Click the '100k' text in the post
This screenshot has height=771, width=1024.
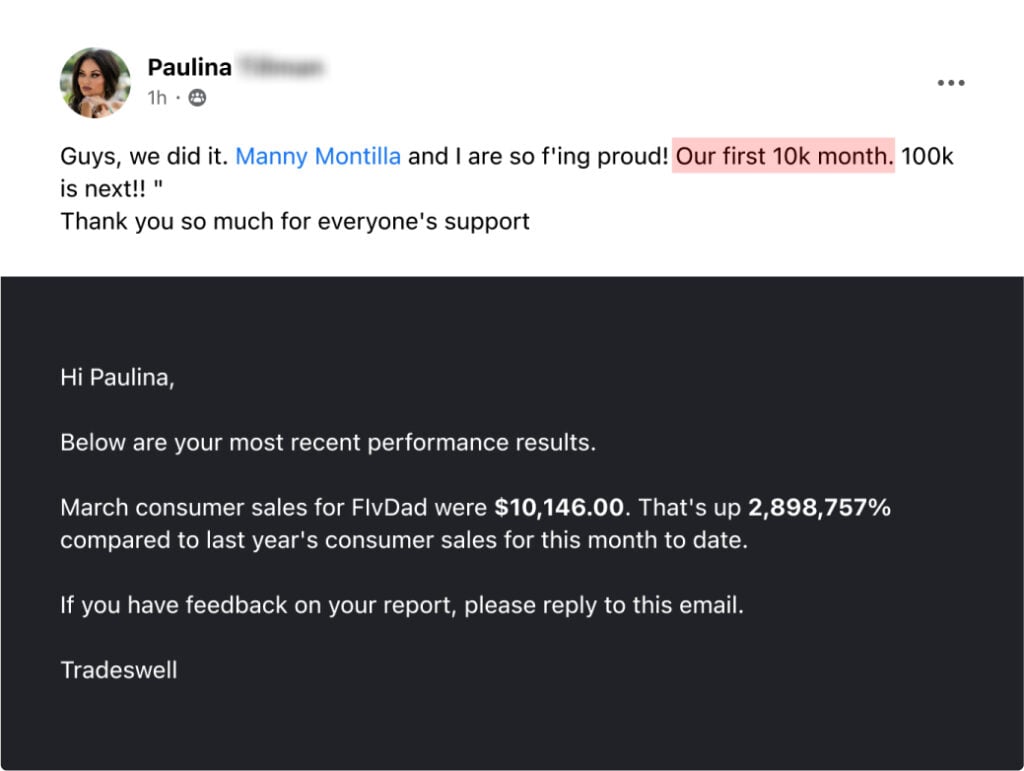[x=927, y=157]
